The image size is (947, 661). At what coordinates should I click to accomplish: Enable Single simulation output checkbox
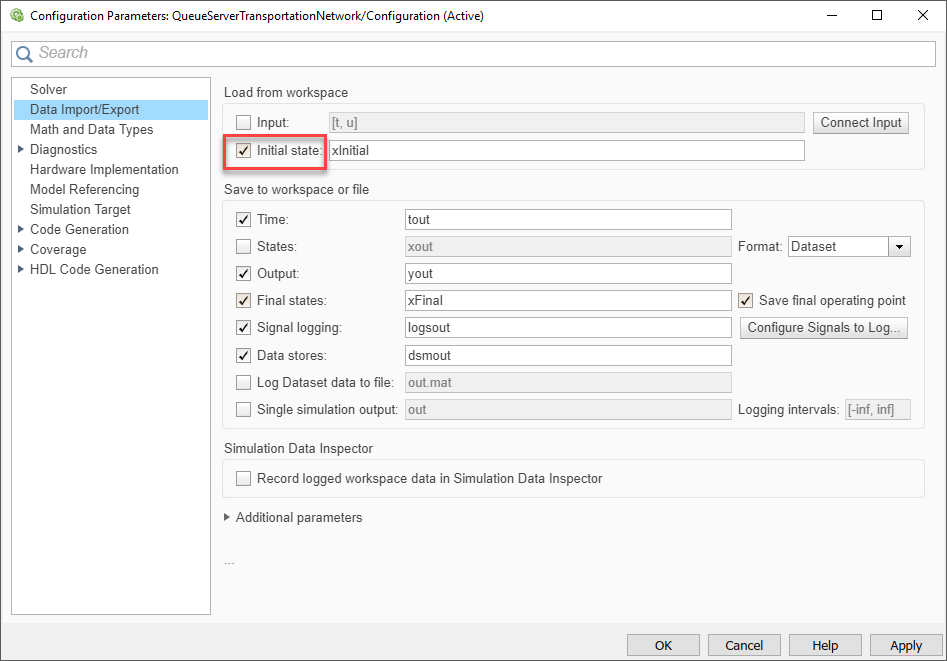[x=244, y=409]
